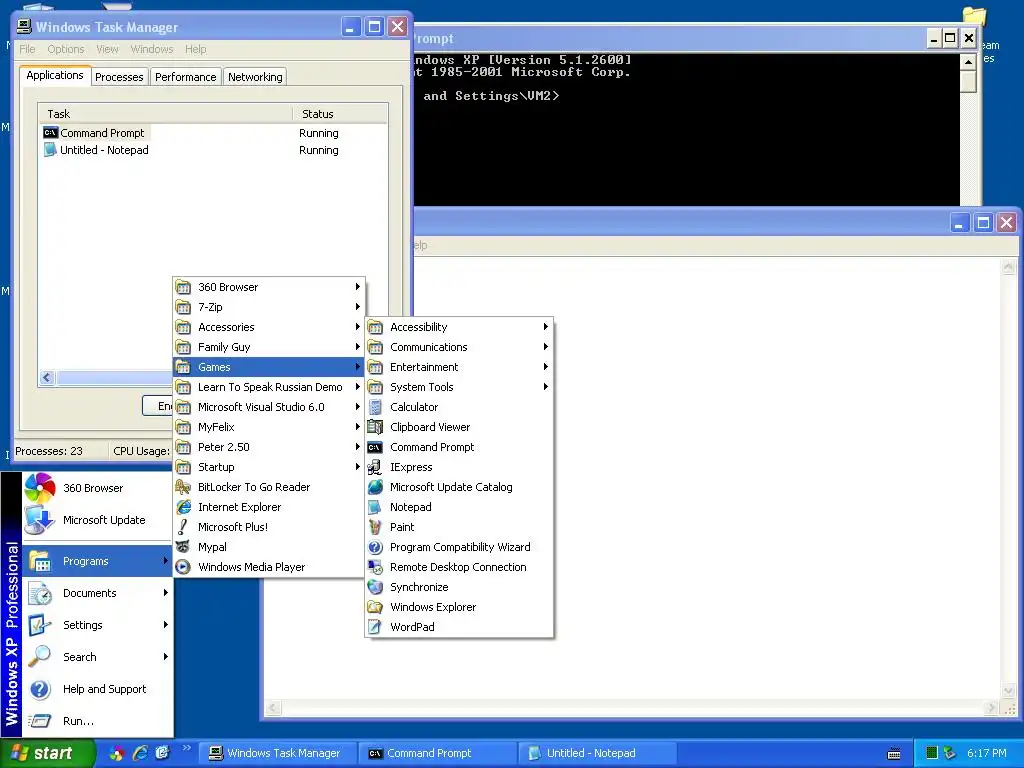Screen dimensions: 1024x768
Task: Open Microsoft Update Catalog entry
Action: [460, 487]
